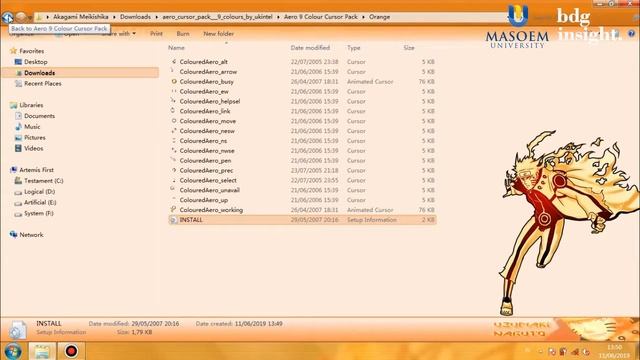Click the Orange breadcrumb segment

[x=379, y=17]
